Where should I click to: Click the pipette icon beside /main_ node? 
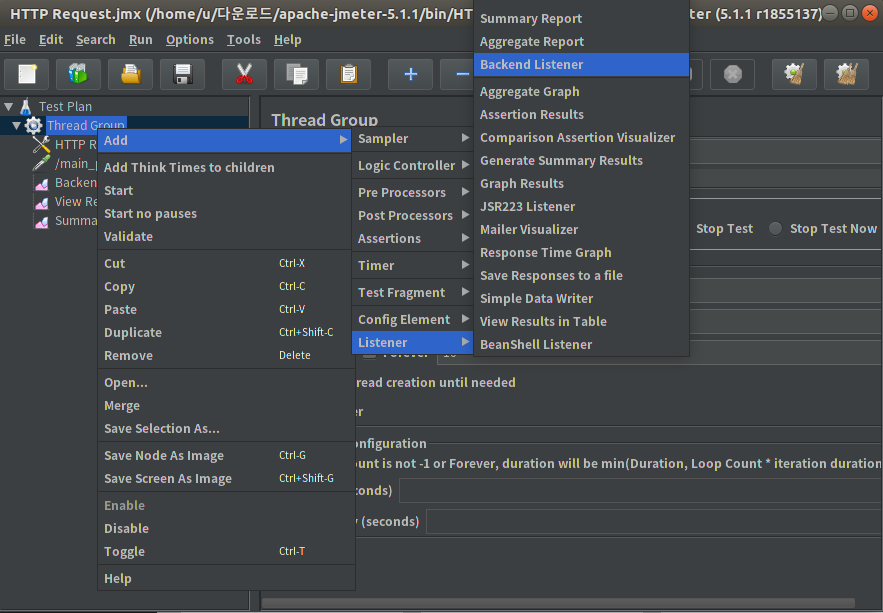point(41,163)
